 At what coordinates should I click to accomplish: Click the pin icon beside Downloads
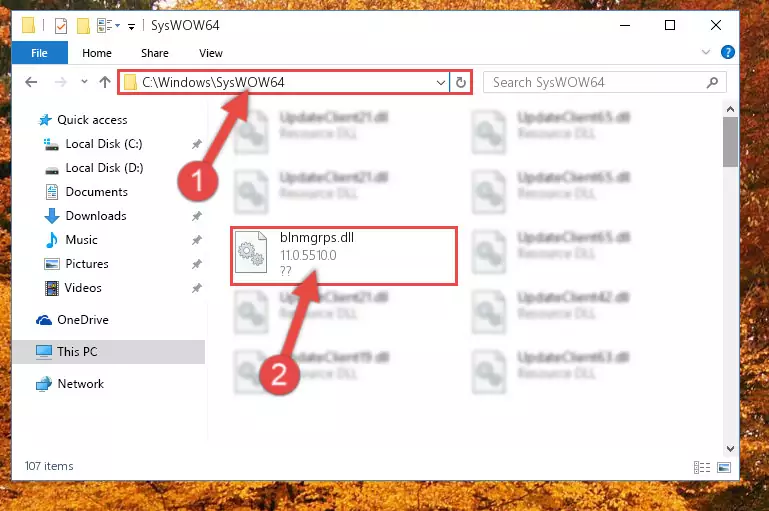point(197,216)
